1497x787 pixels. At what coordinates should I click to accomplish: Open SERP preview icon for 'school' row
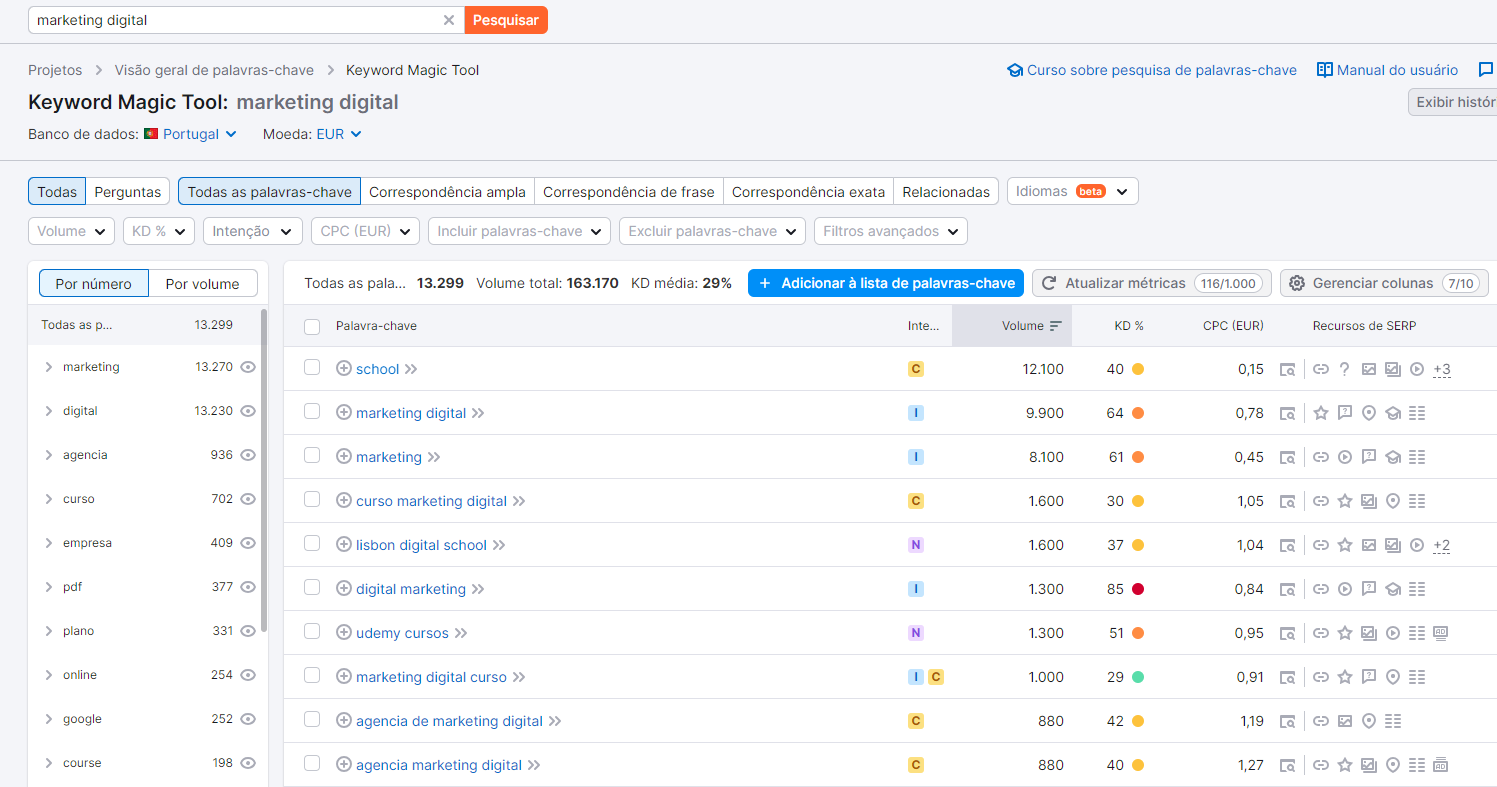(x=1288, y=369)
